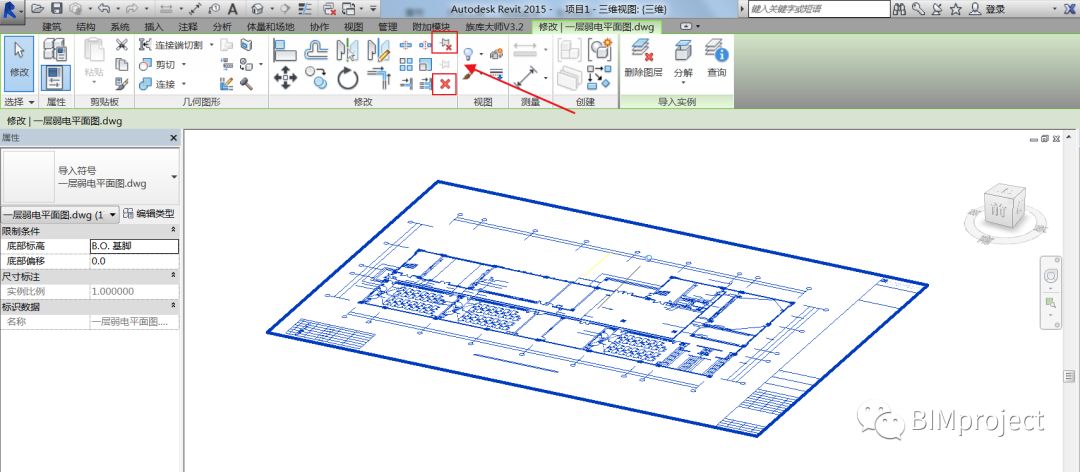Select Mirror - Pick Axis tool
The height and width of the screenshot is (472, 1080).
click(x=348, y=50)
